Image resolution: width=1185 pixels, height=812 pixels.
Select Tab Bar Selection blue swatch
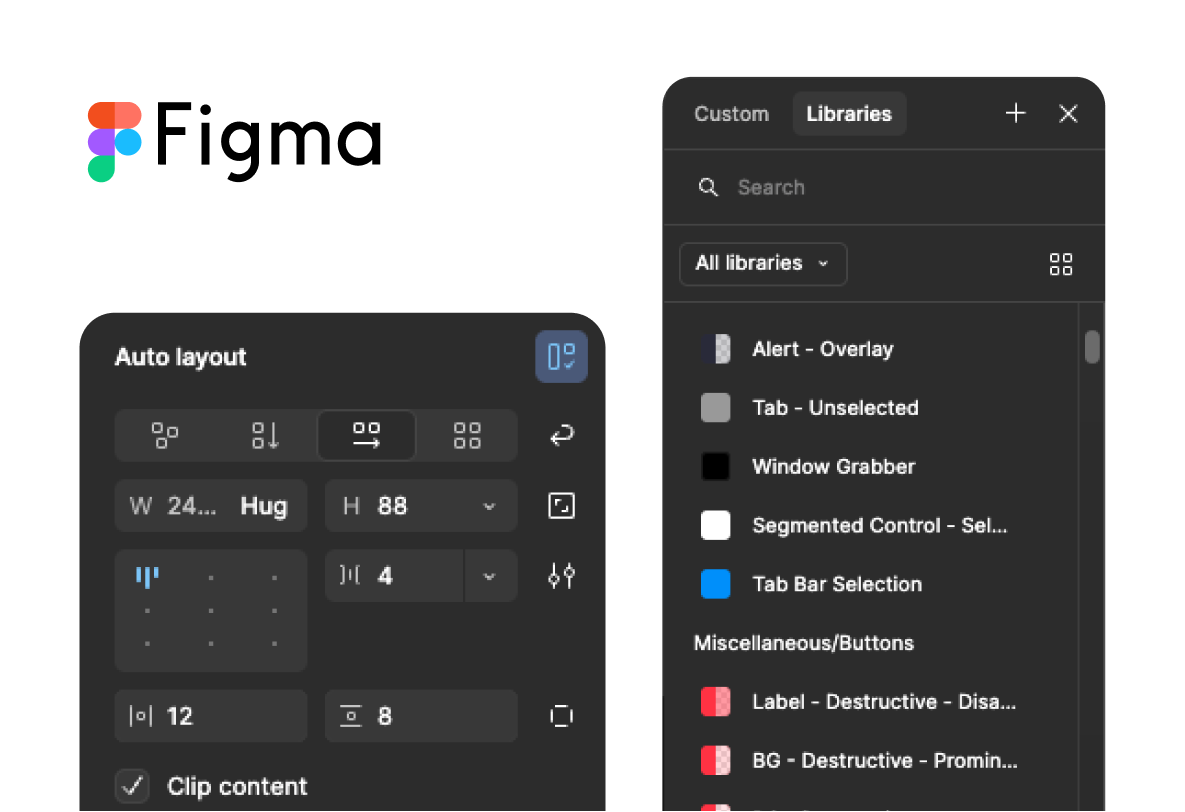coord(716,584)
